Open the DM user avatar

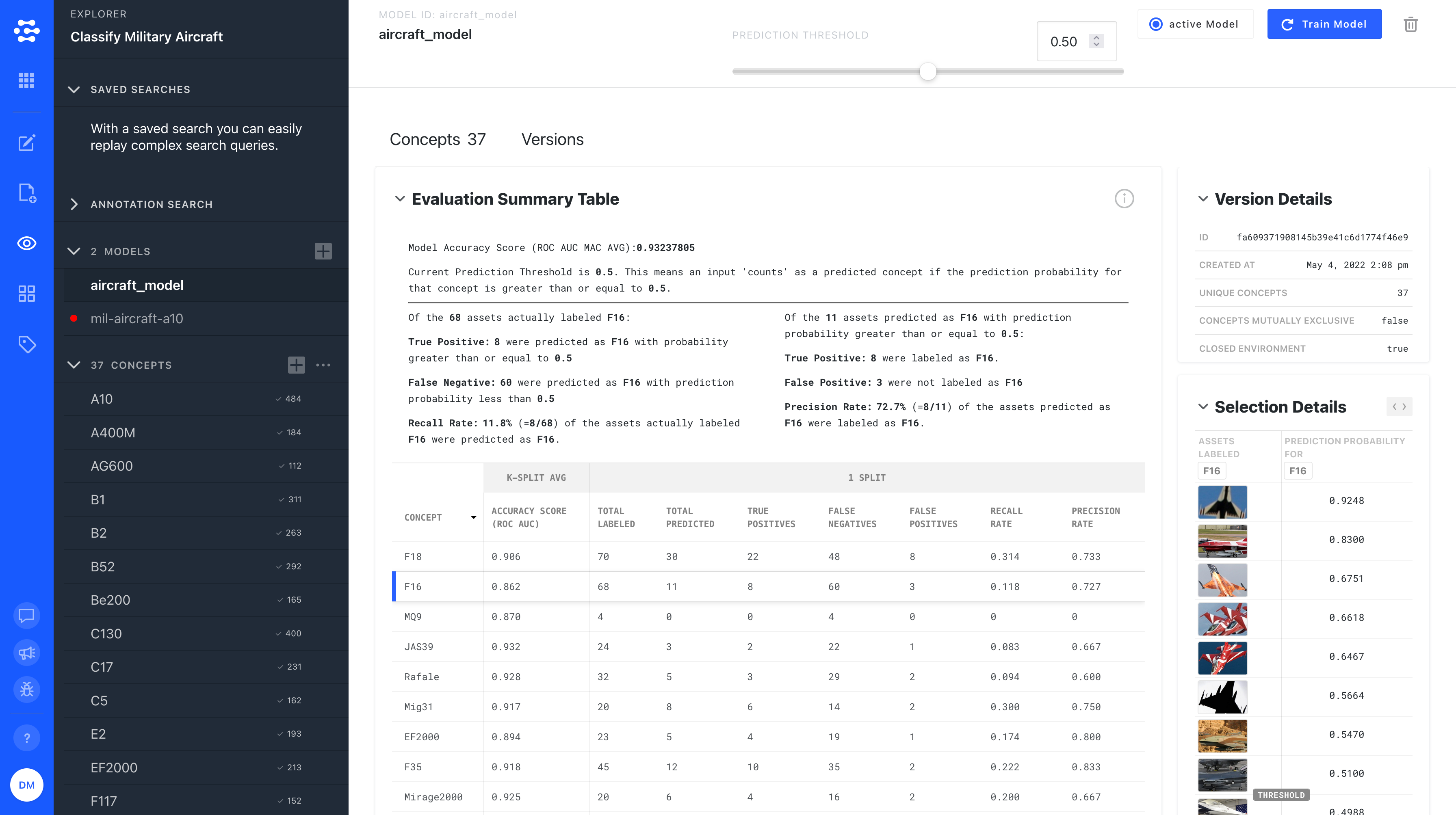(x=26, y=785)
